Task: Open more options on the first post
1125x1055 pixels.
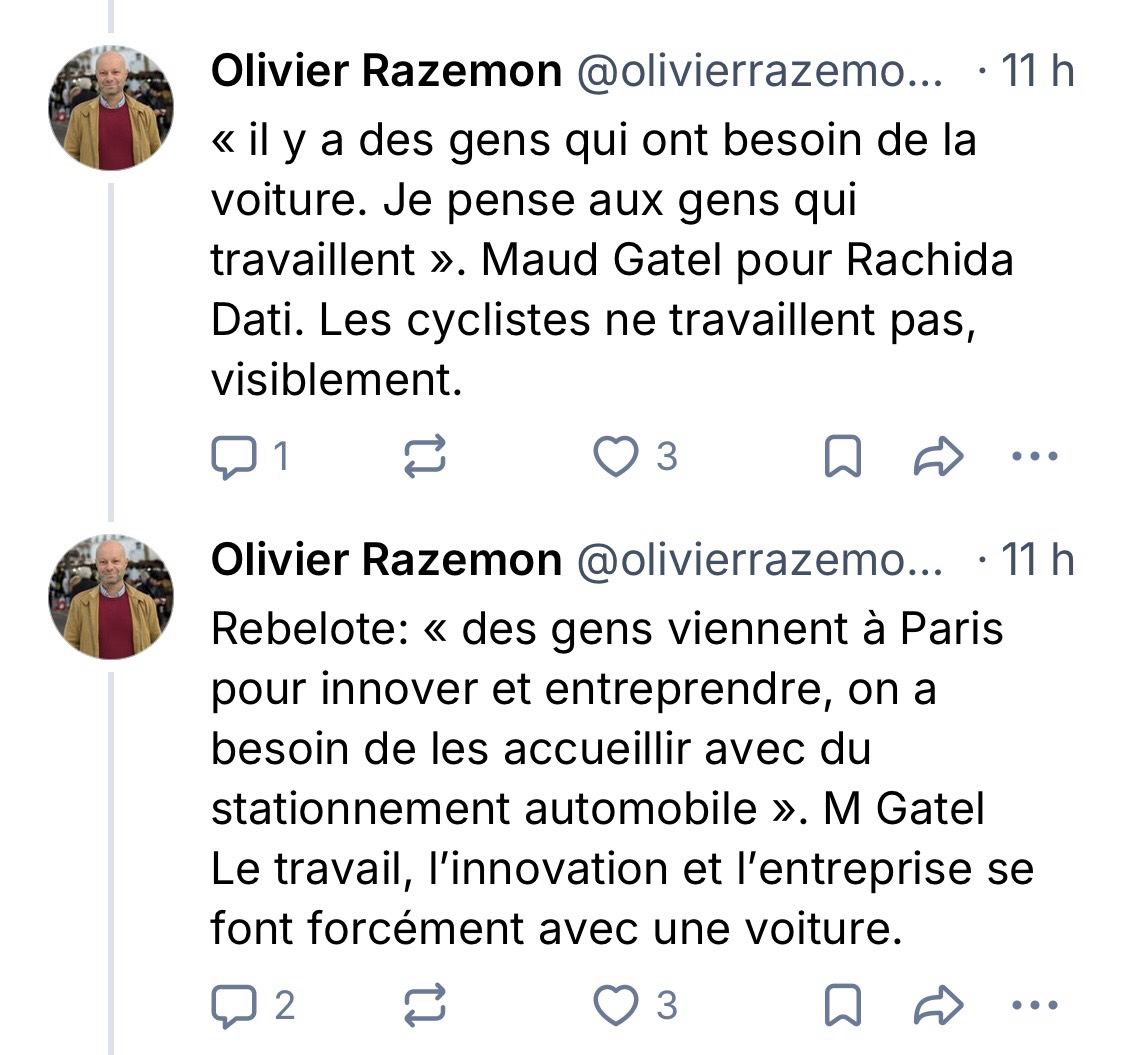Action: tap(1034, 458)
